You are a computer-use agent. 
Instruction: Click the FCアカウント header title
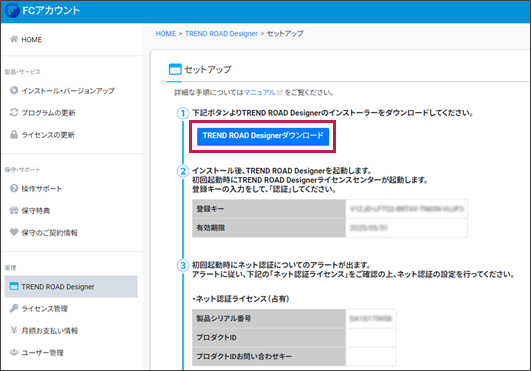tap(51, 10)
